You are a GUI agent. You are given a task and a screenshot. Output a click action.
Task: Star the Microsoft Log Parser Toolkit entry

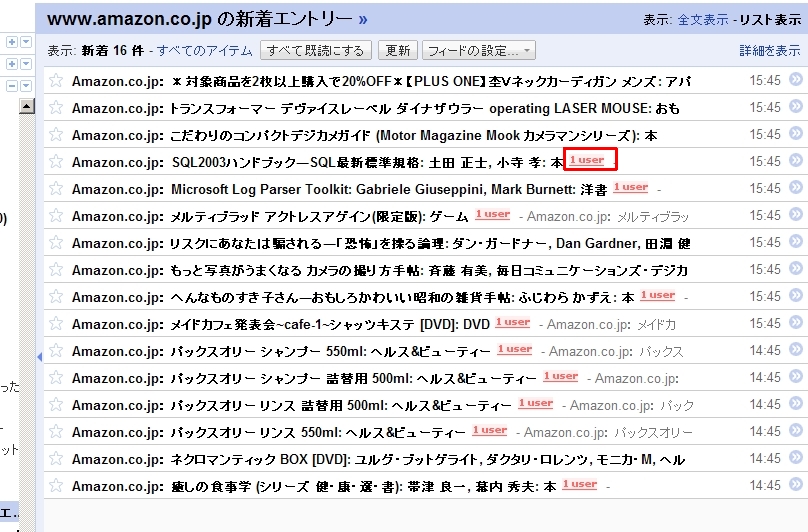pos(56,188)
